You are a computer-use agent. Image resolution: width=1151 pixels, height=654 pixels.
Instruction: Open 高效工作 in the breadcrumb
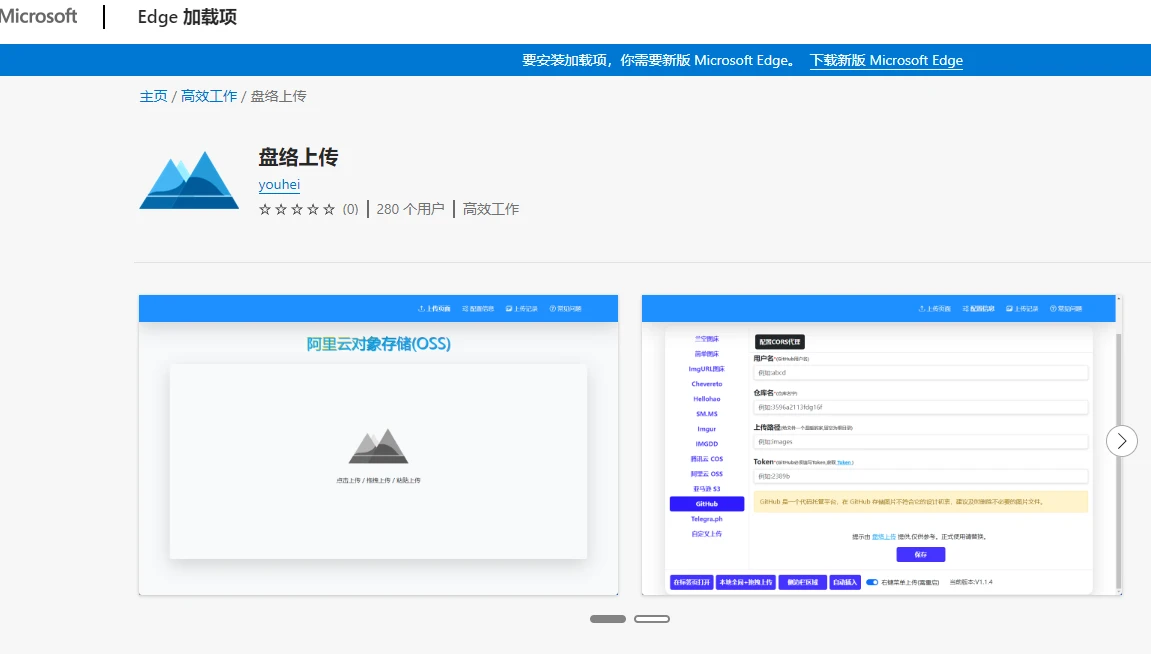coord(209,96)
